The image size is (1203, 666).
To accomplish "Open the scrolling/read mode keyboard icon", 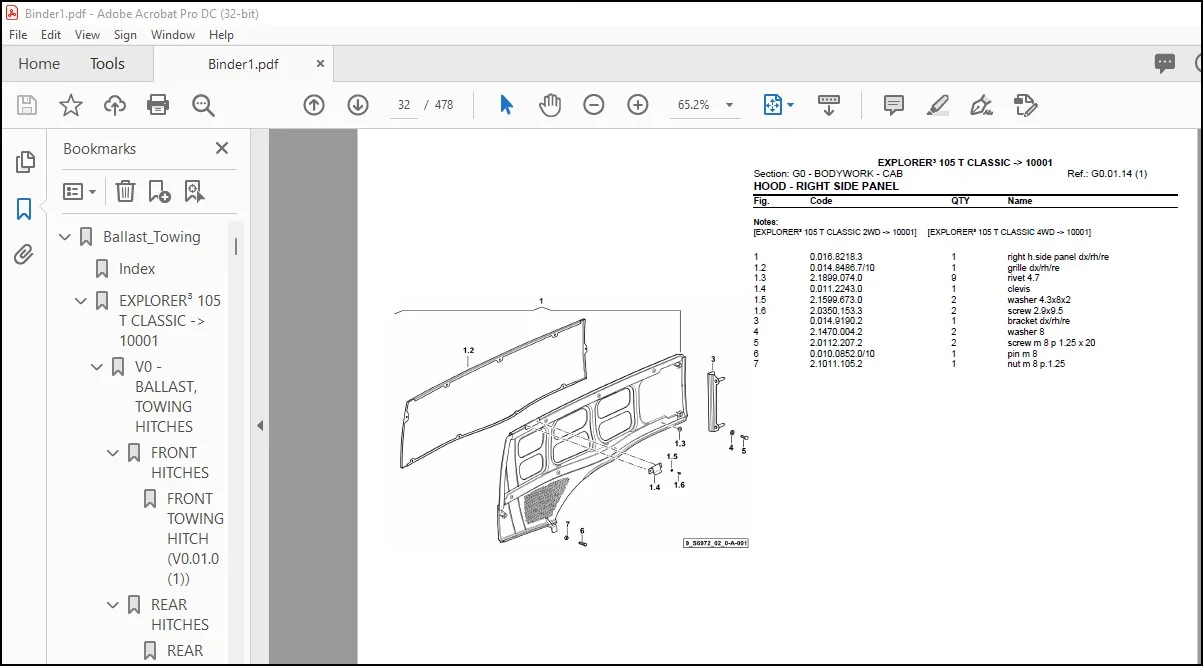I will tap(828, 105).
